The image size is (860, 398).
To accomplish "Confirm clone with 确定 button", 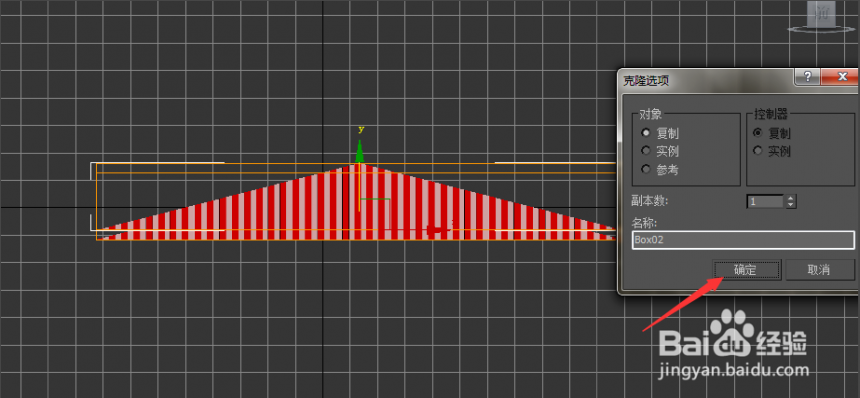I will [747, 270].
